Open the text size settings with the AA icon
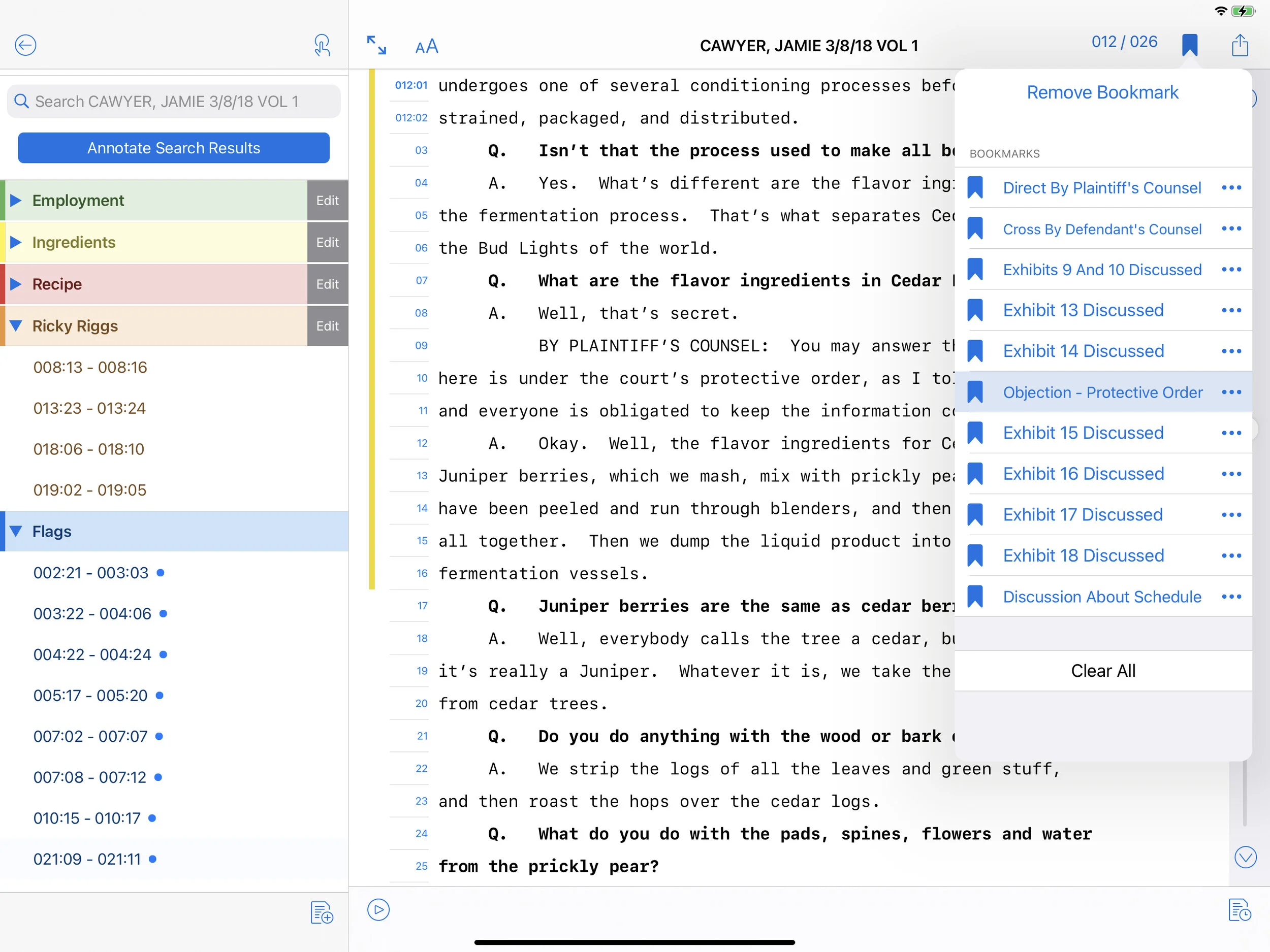 (427, 46)
